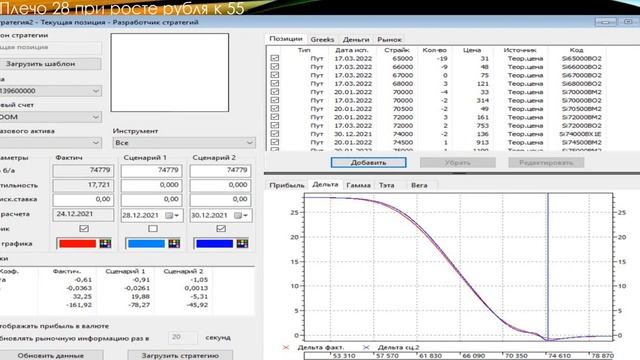The image size is (640, 360).
Task: Open the Дельта chart tab
Action: pos(325,184)
